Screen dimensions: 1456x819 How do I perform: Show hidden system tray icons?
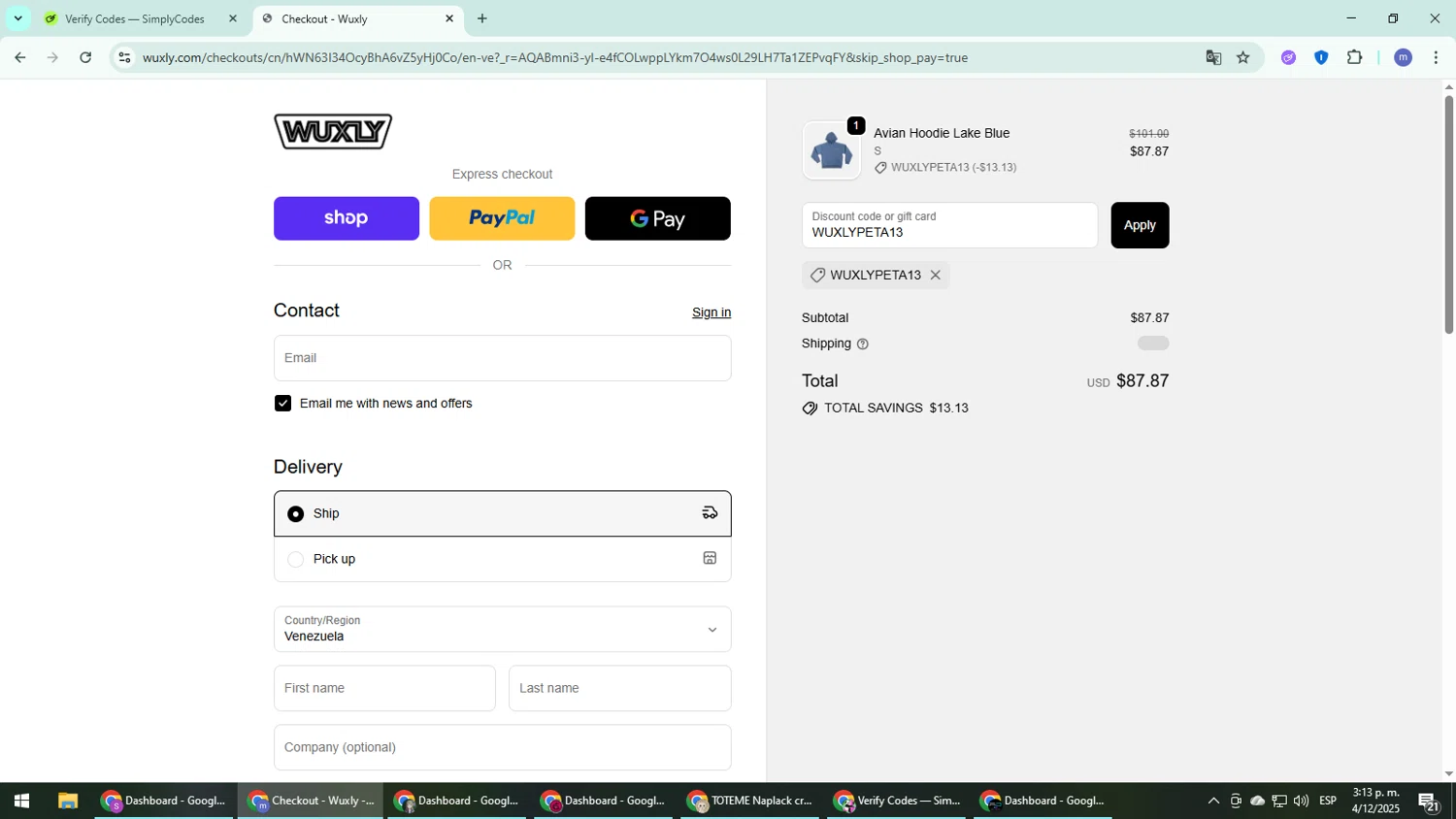point(1213,801)
